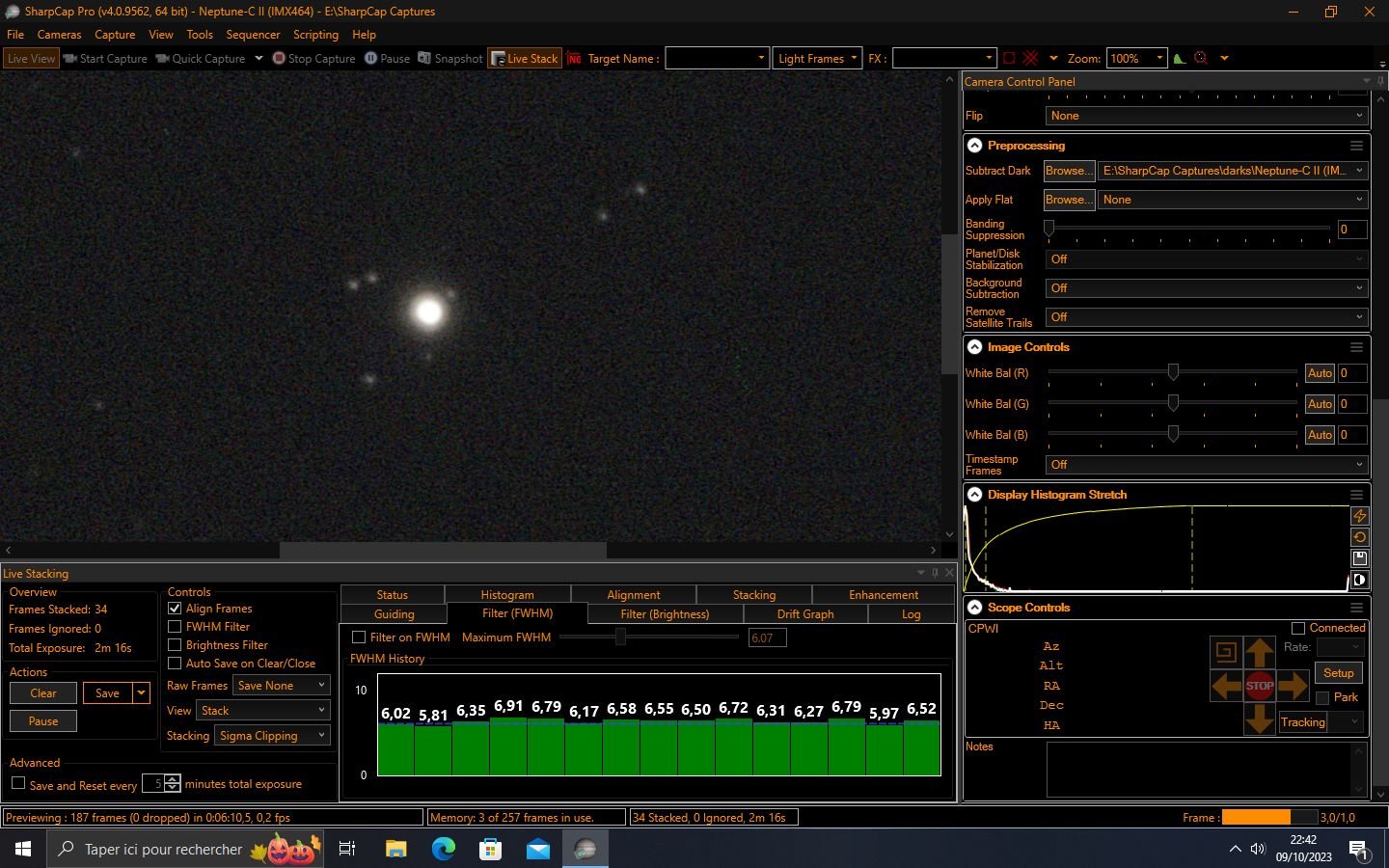Screen dimensions: 1389x868
Task: Reset the histogram stretch with circular arrow icon
Action: click(x=1360, y=538)
